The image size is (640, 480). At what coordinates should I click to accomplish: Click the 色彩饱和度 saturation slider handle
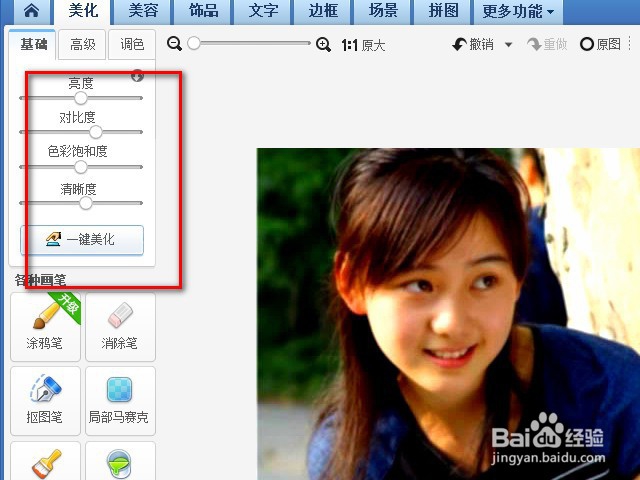pyautogui.click(x=81, y=167)
